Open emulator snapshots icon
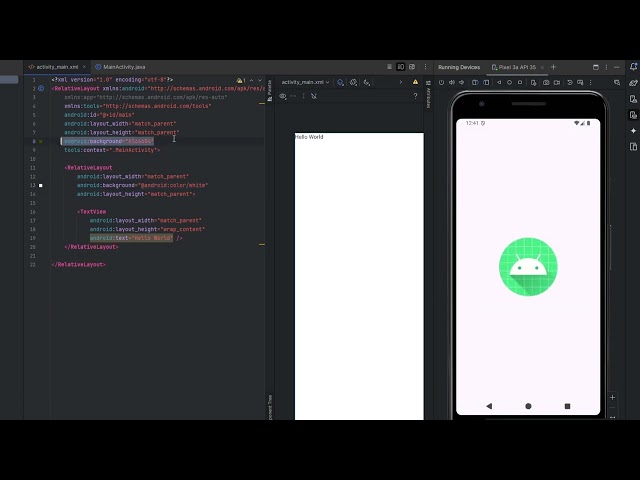This screenshot has width=640, height=480. coord(570,82)
